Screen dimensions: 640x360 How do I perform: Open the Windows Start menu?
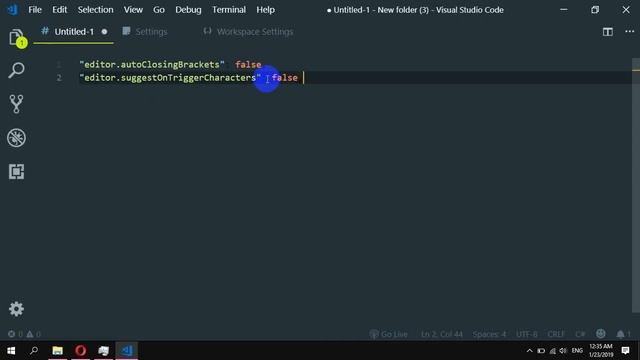(11, 351)
